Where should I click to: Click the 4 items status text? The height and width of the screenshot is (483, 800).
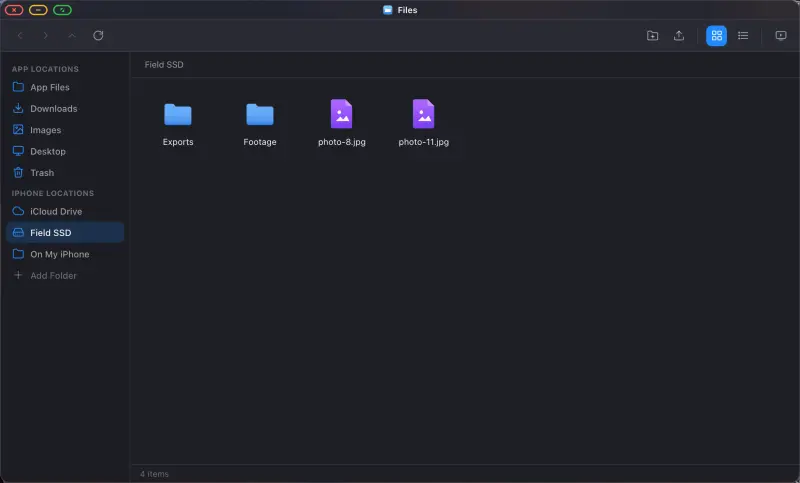click(x=154, y=474)
